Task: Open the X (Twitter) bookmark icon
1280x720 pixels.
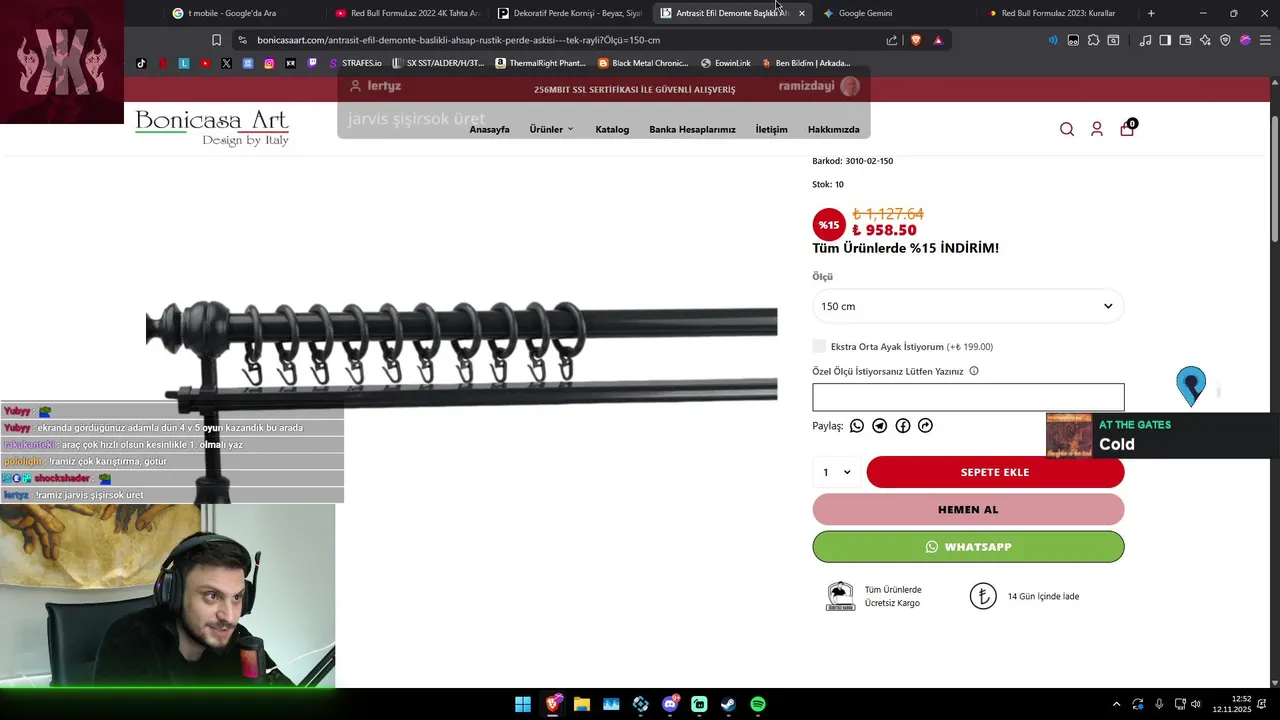Action: [226, 63]
